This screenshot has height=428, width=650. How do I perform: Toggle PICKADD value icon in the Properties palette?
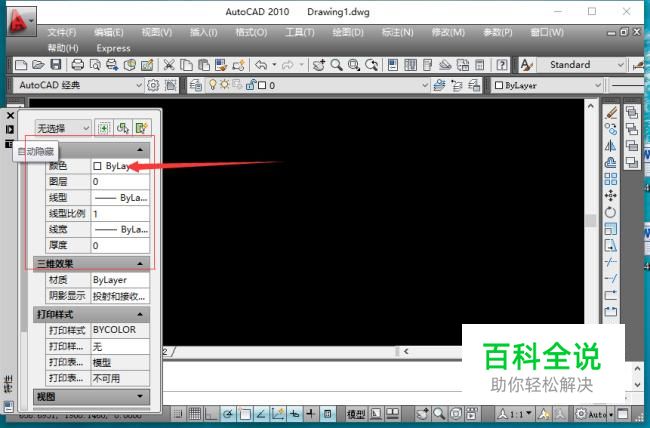pos(104,128)
